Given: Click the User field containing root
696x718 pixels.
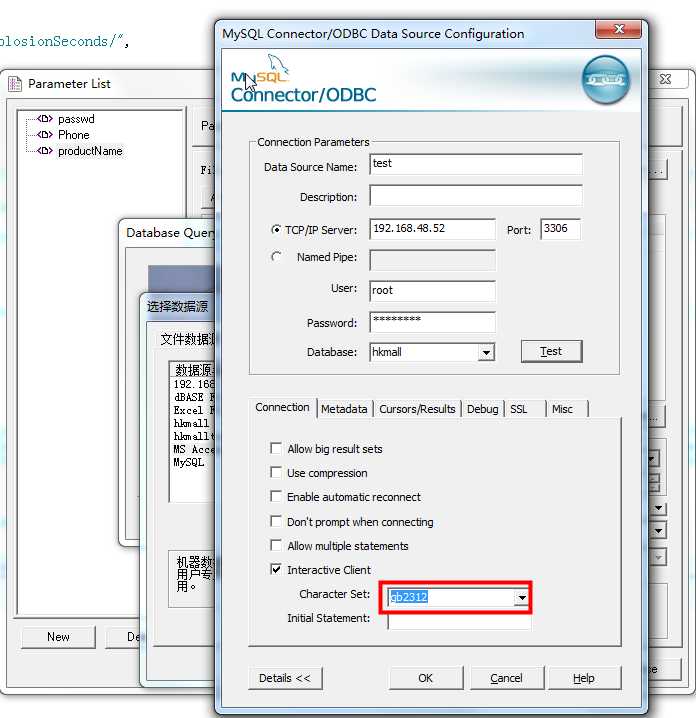Looking at the screenshot, I should pyautogui.click(x=432, y=291).
